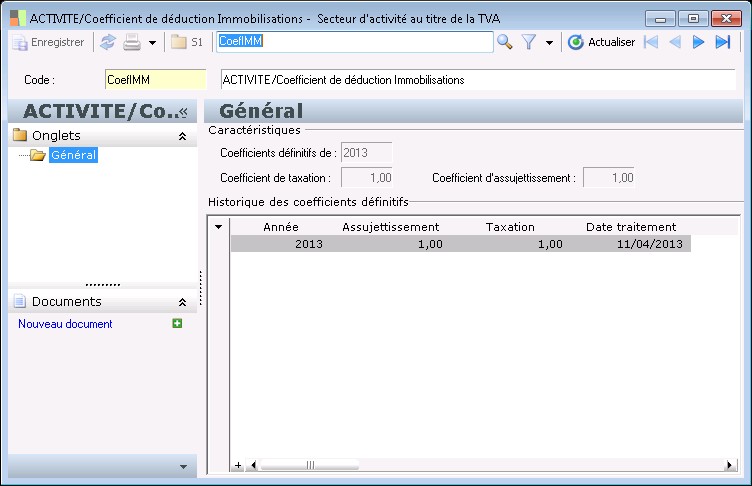Image resolution: width=752 pixels, height=486 pixels.
Task: Click the green plus add document icon
Action: pyautogui.click(x=177, y=323)
